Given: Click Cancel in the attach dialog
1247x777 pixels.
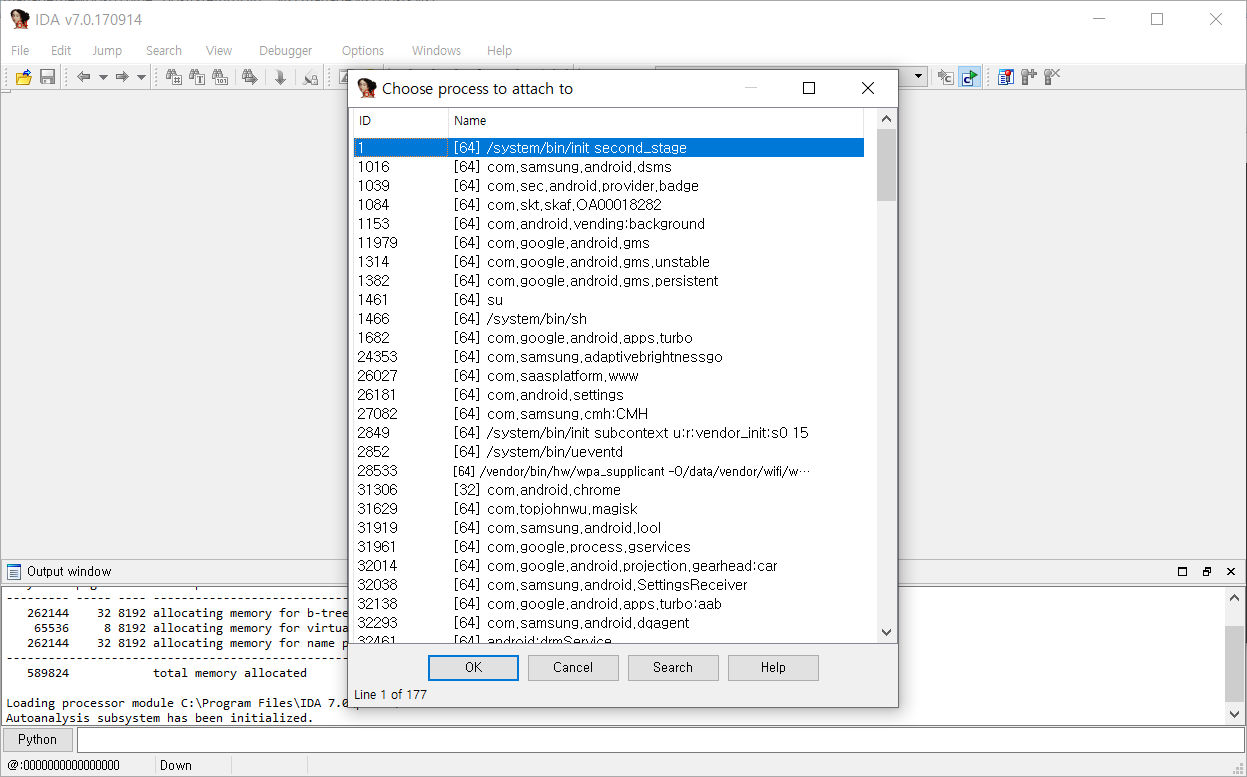Looking at the screenshot, I should tap(573, 668).
